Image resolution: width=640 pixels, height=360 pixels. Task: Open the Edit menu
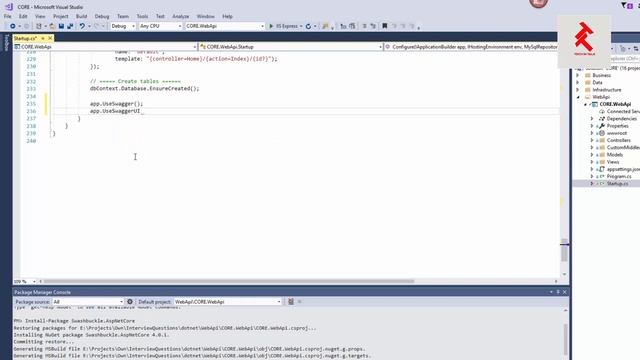[x=23, y=16]
